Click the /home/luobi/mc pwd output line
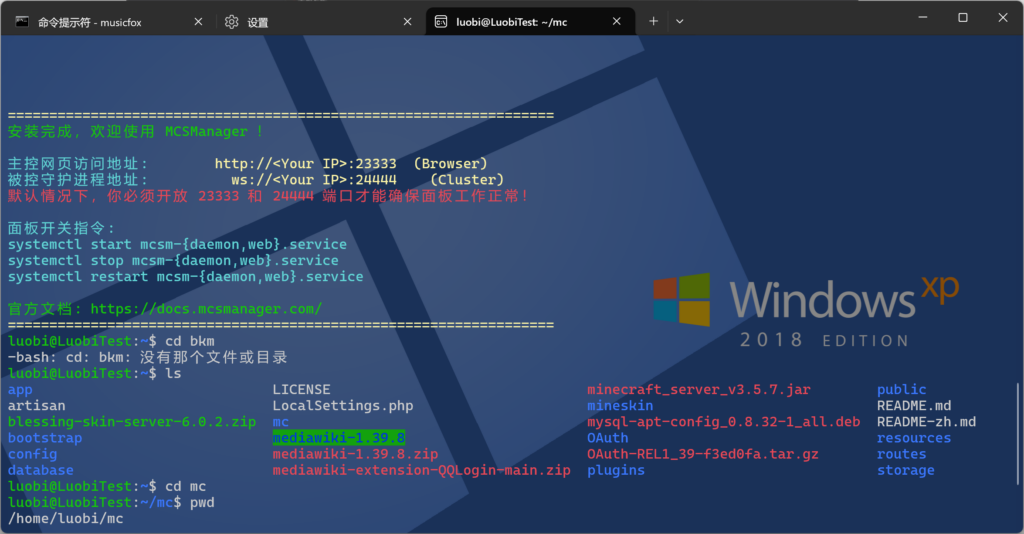Image resolution: width=1024 pixels, height=534 pixels. pos(65,518)
